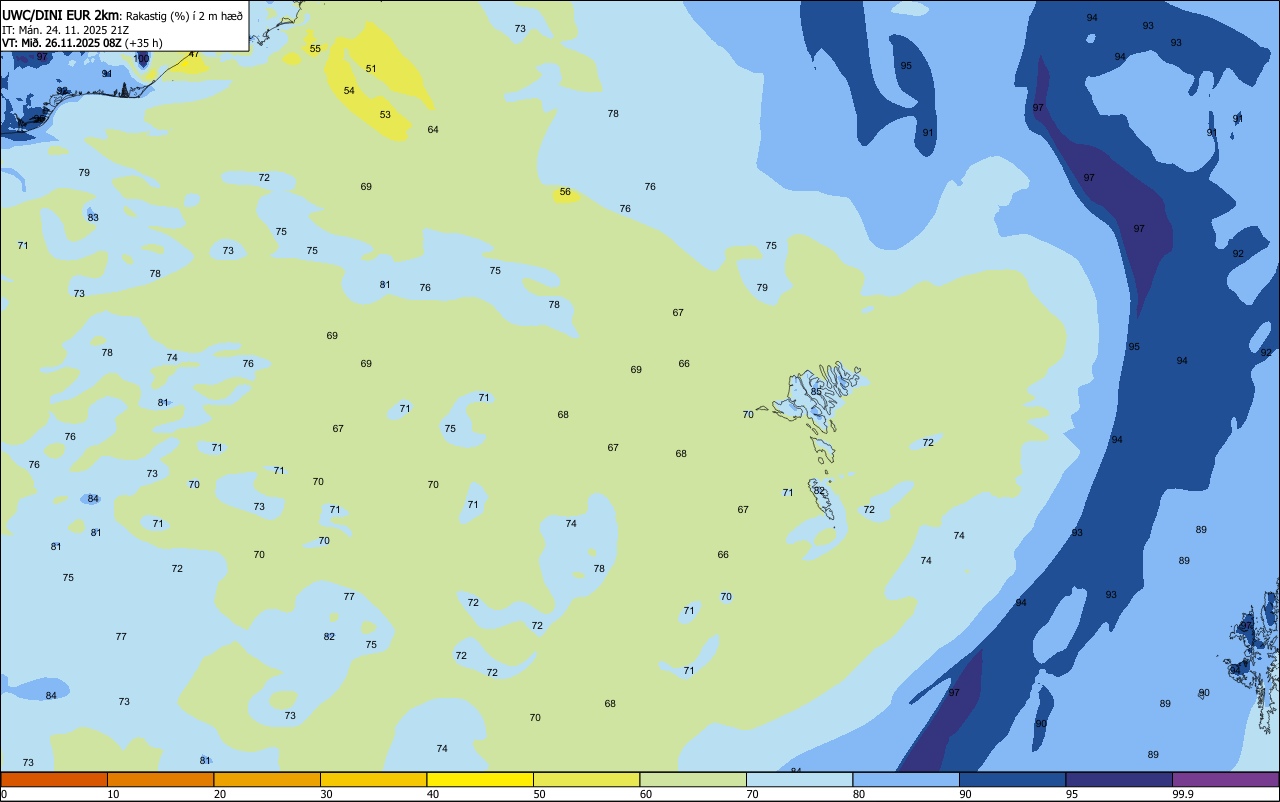The height and width of the screenshot is (802, 1280).
Task: Click the humidity value 51 in yellow area
Action: 371,69
